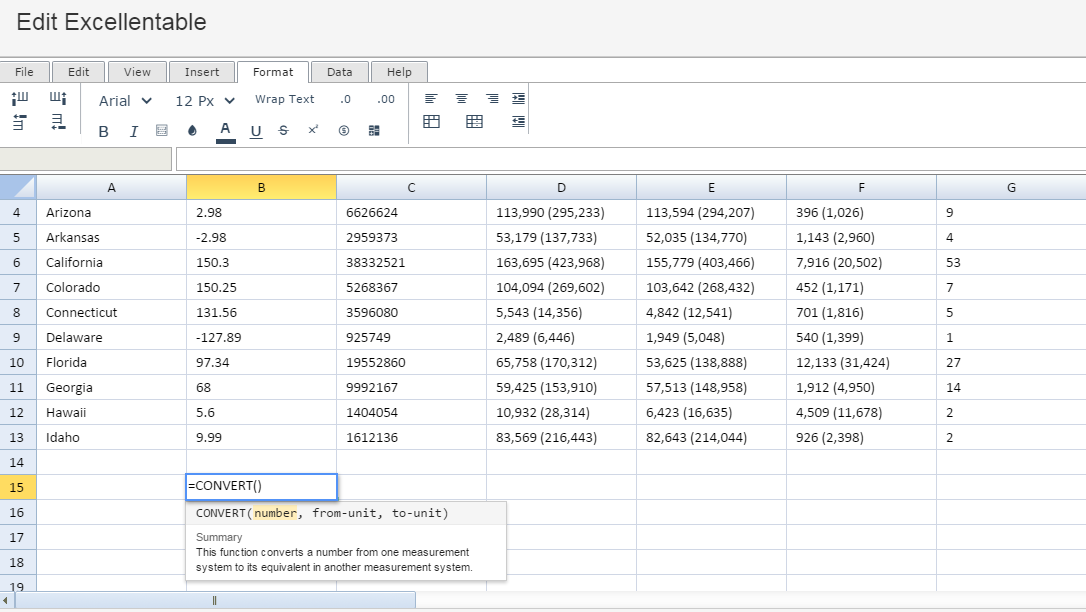The width and height of the screenshot is (1086, 612).
Task: Apply strikethrough to cell text
Action: tap(284, 131)
